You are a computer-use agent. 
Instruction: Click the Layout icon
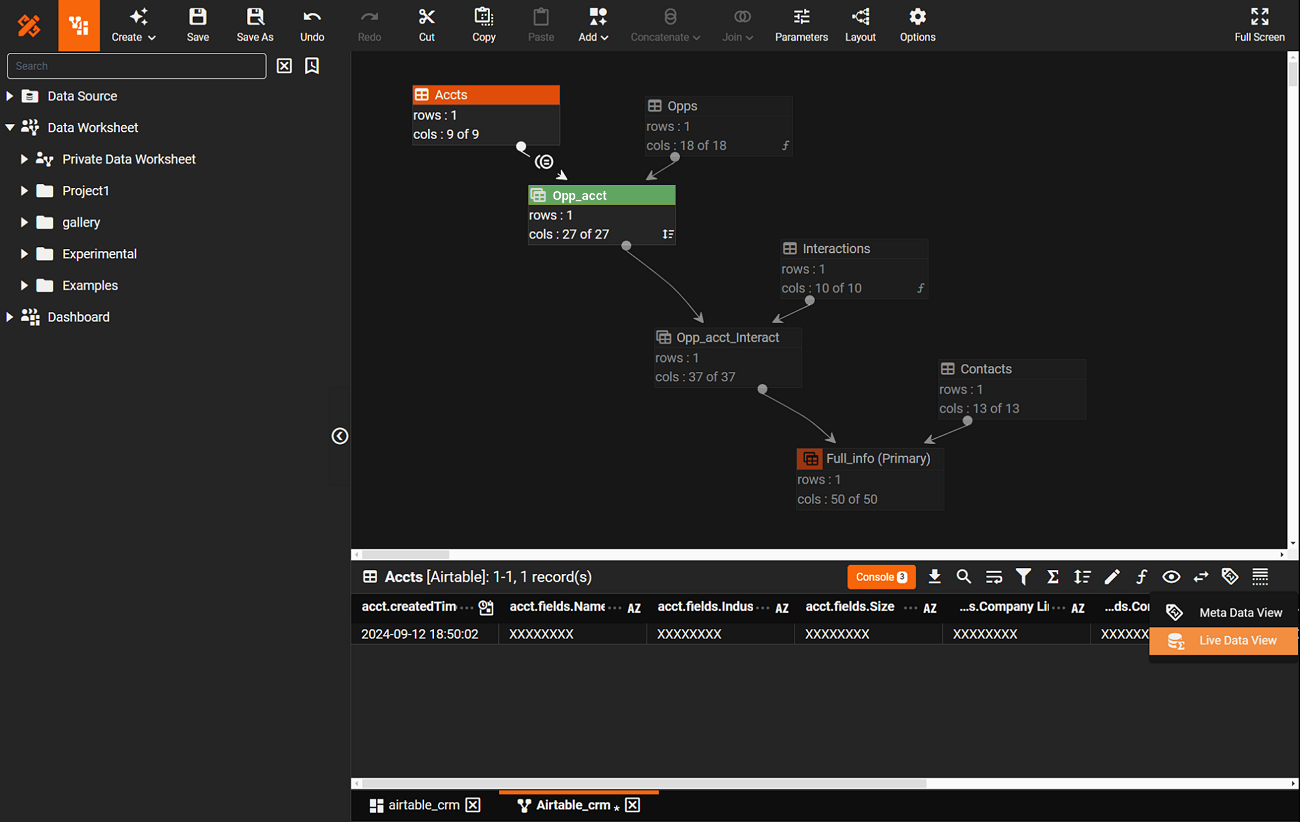(860, 25)
